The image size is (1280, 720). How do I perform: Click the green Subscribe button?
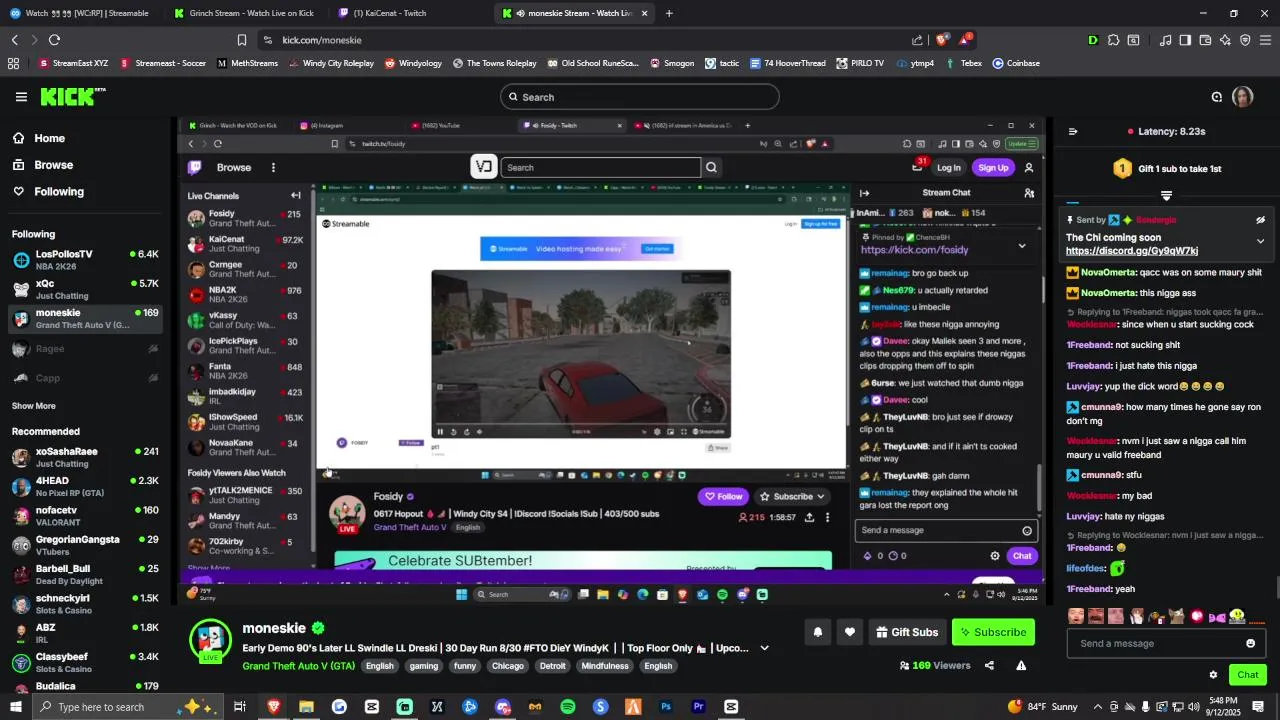993,632
